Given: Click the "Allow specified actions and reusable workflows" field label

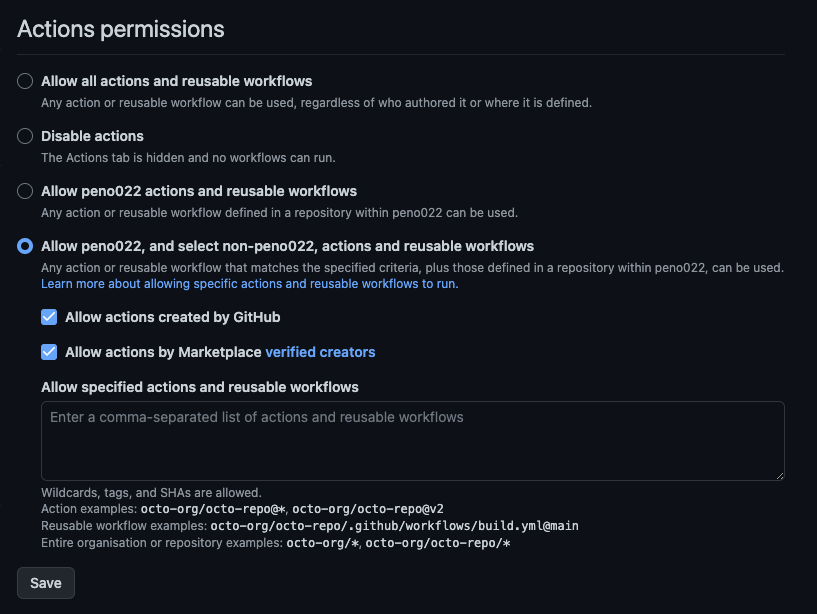Looking at the screenshot, I should pos(200,387).
